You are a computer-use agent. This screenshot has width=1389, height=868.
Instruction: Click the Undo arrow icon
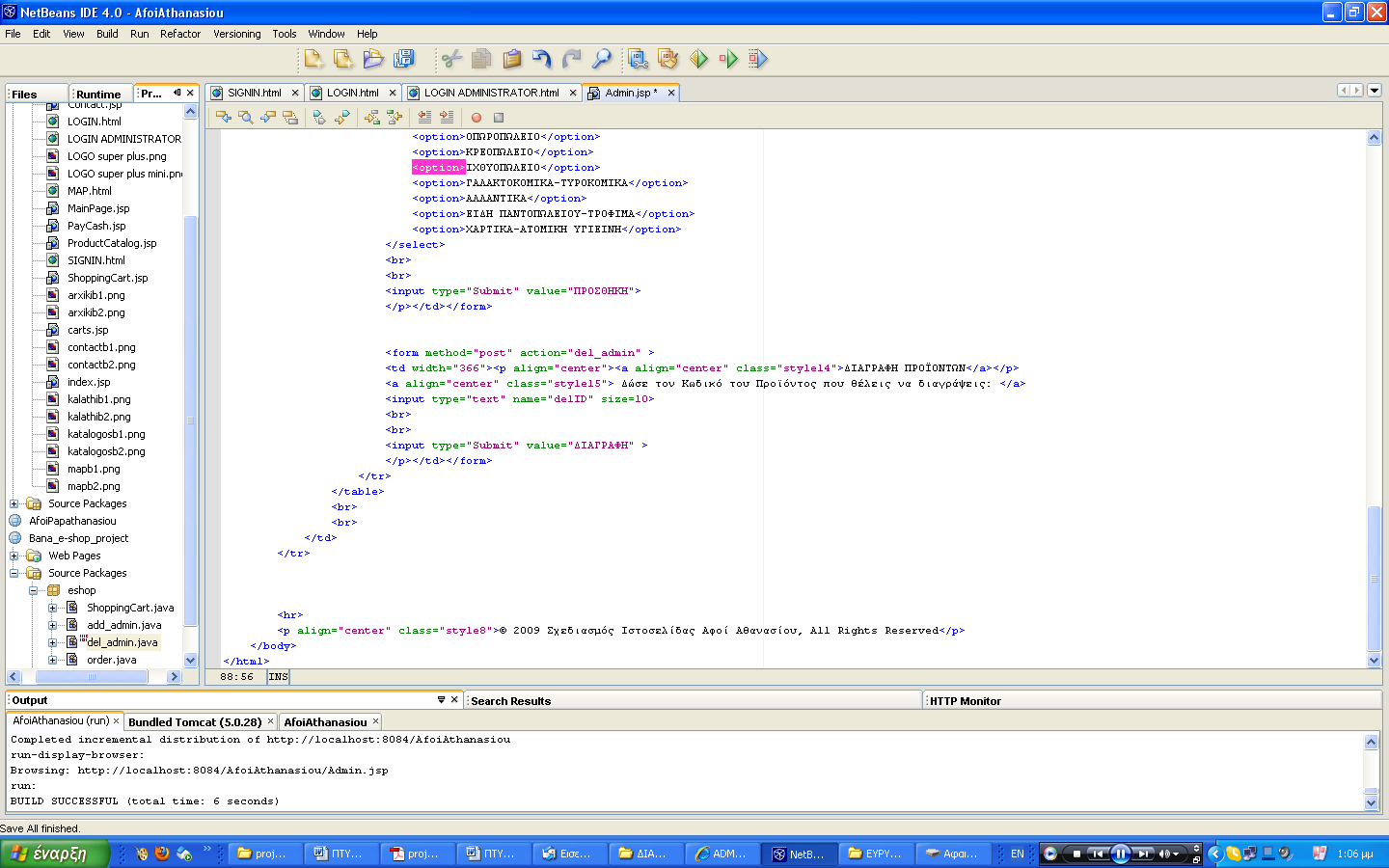(x=542, y=59)
